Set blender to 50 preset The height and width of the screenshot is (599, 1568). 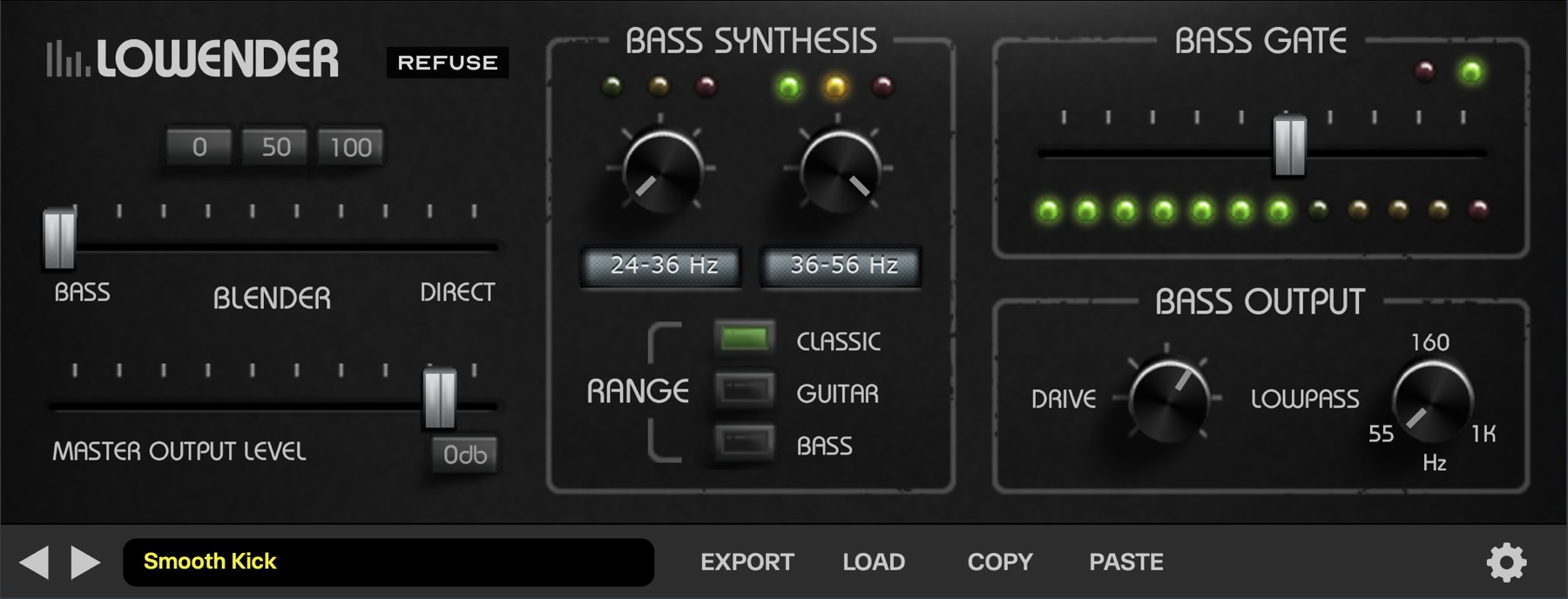click(x=275, y=147)
